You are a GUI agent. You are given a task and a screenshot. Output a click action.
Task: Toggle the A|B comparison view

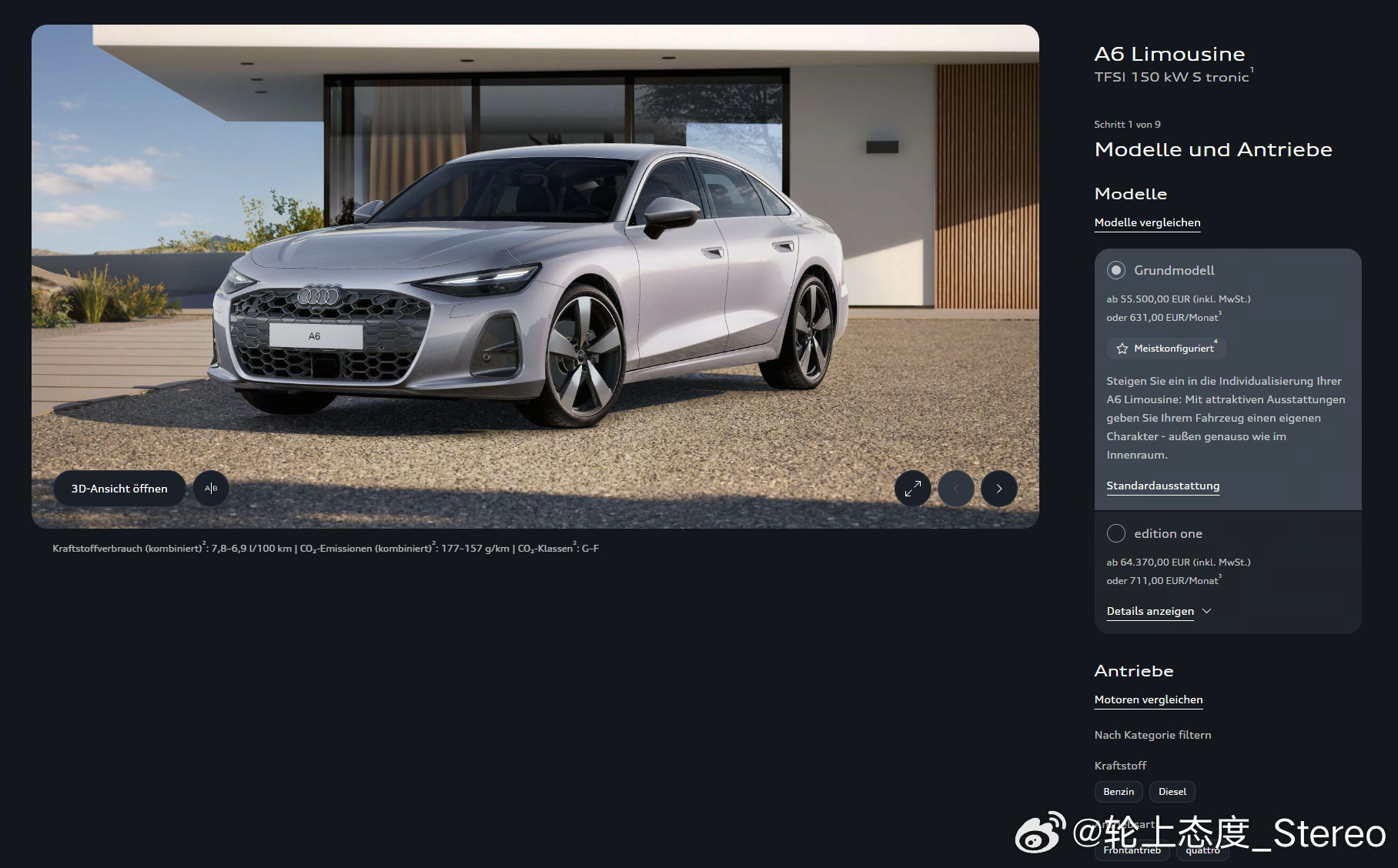(x=211, y=489)
